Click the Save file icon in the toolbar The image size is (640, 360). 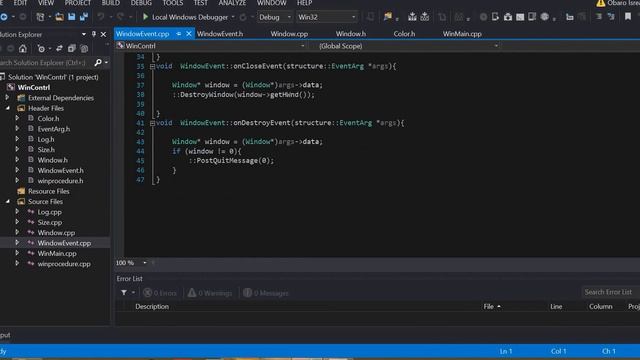coord(72,17)
